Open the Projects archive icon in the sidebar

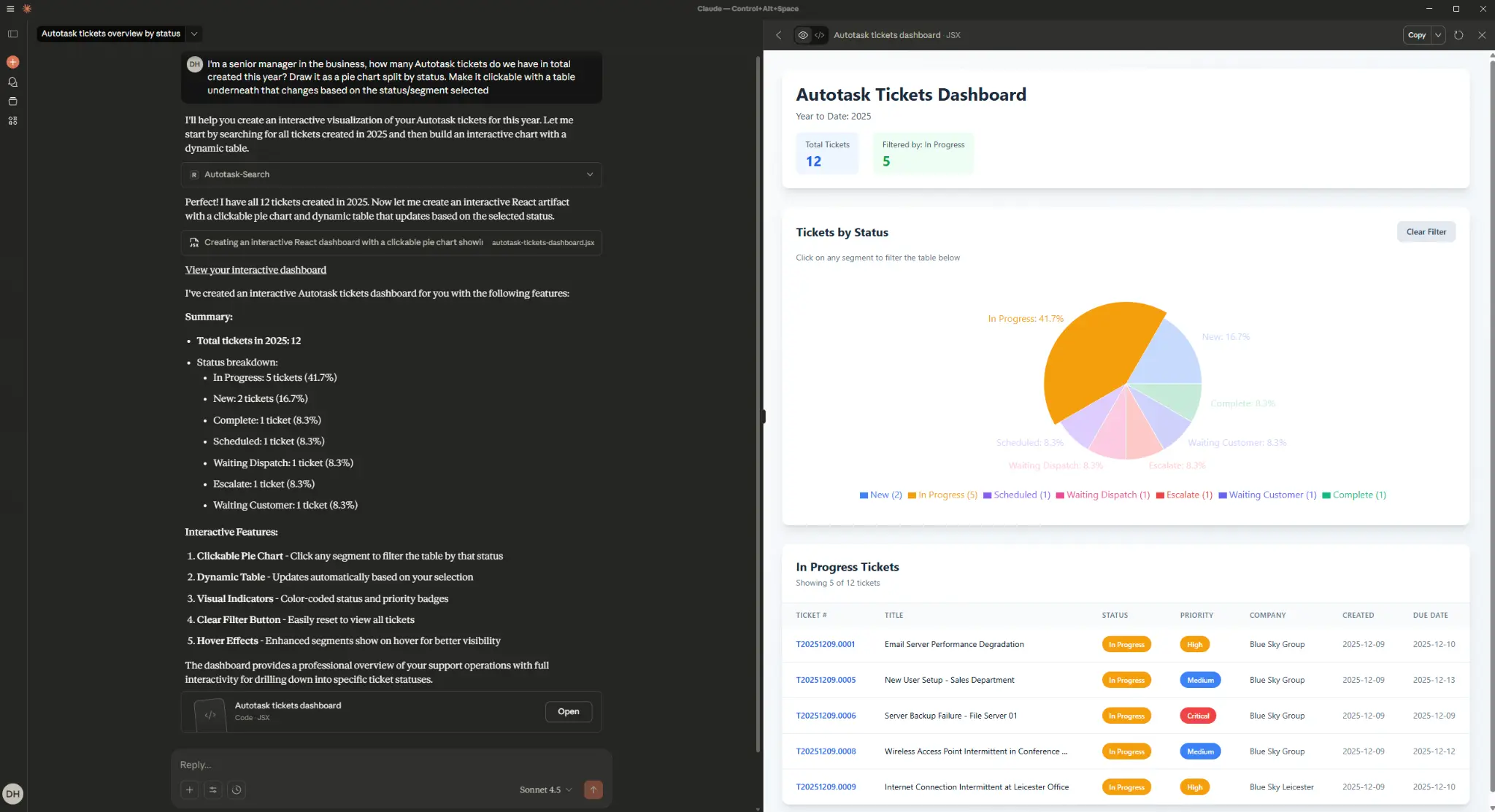click(x=12, y=101)
